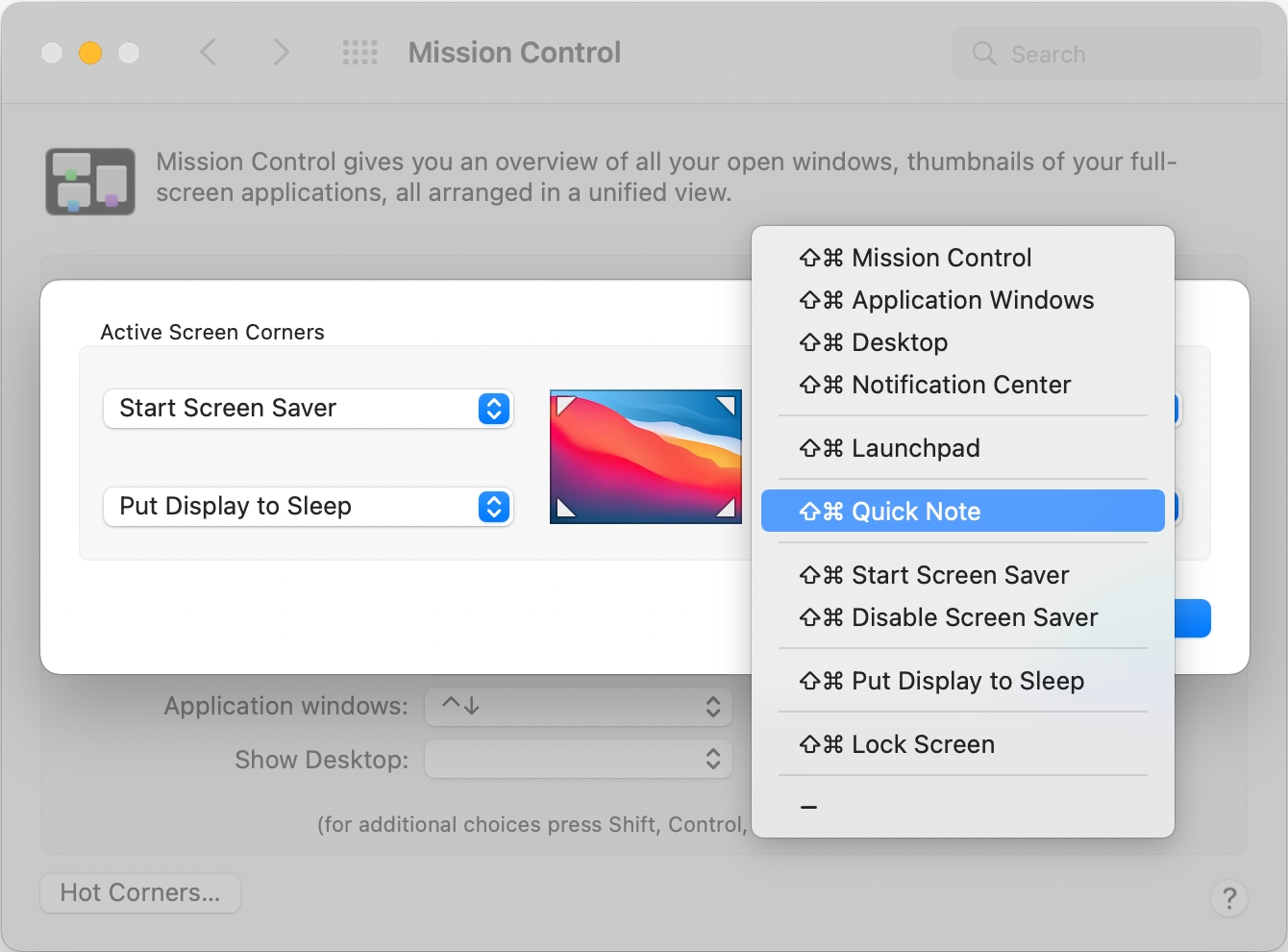Select Notification Center menu option

click(963, 385)
